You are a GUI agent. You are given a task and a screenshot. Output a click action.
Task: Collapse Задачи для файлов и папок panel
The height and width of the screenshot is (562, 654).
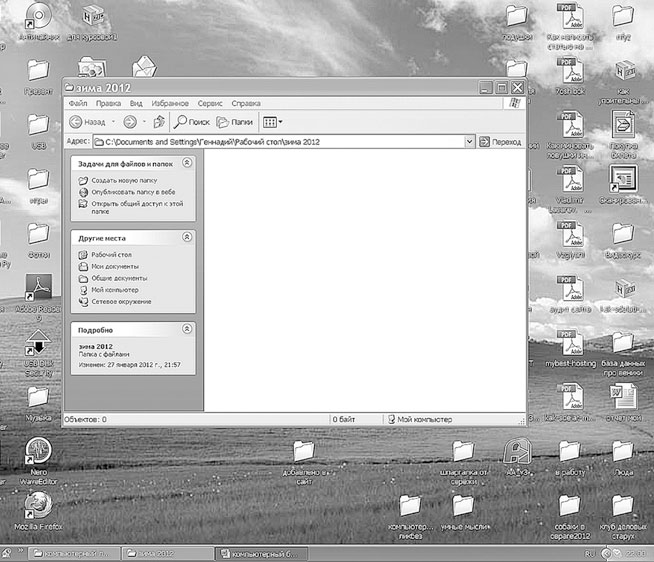click(x=187, y=163)
